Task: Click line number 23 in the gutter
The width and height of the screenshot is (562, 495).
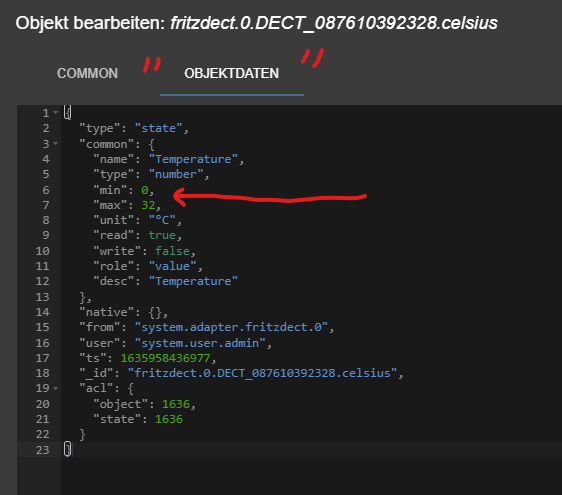Action: coord(42,450)
